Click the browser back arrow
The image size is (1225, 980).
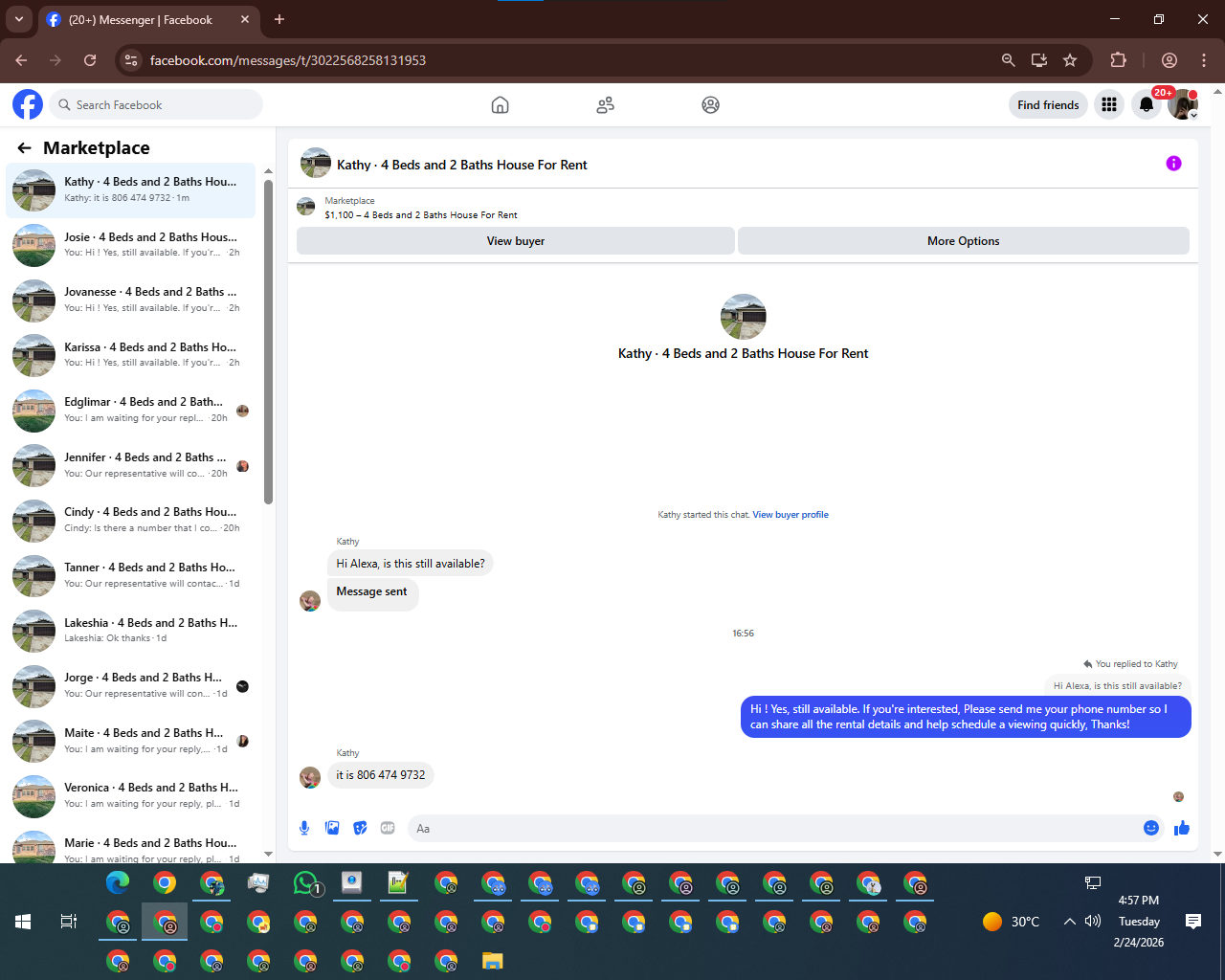click(x=21, y=60)
